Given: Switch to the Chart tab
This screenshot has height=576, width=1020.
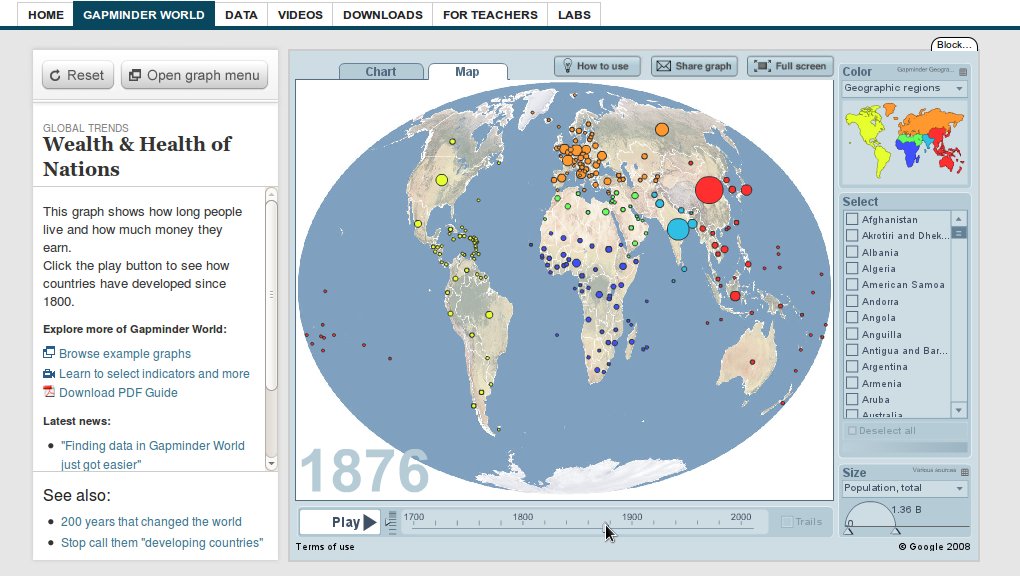Looking at the screenshot, I should (x=381, y=72).
